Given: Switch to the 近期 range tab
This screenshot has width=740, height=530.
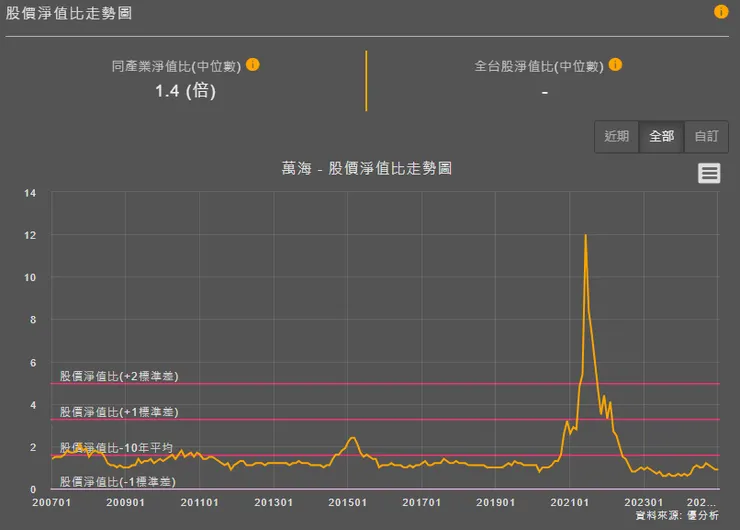Looking at the screenshot, I should pyautogui.click(x=616, y=136).
